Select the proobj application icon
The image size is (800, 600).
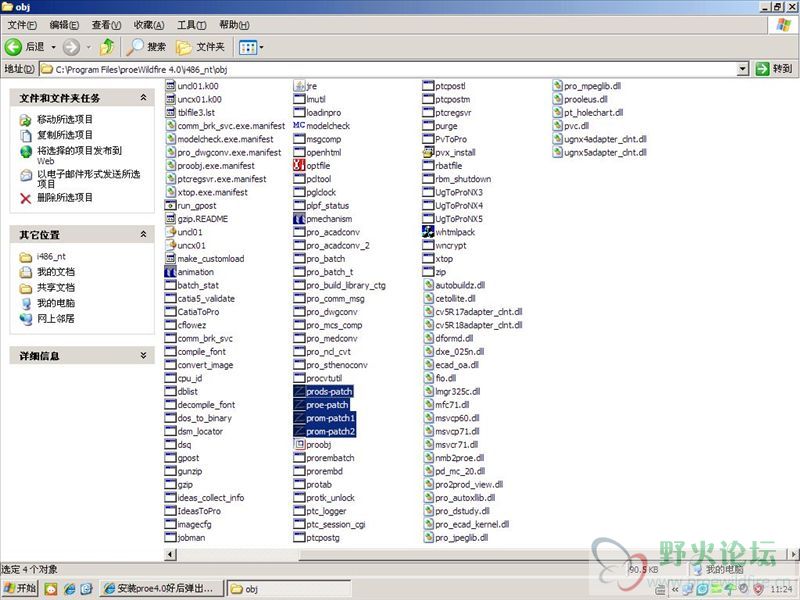(299, 444)
